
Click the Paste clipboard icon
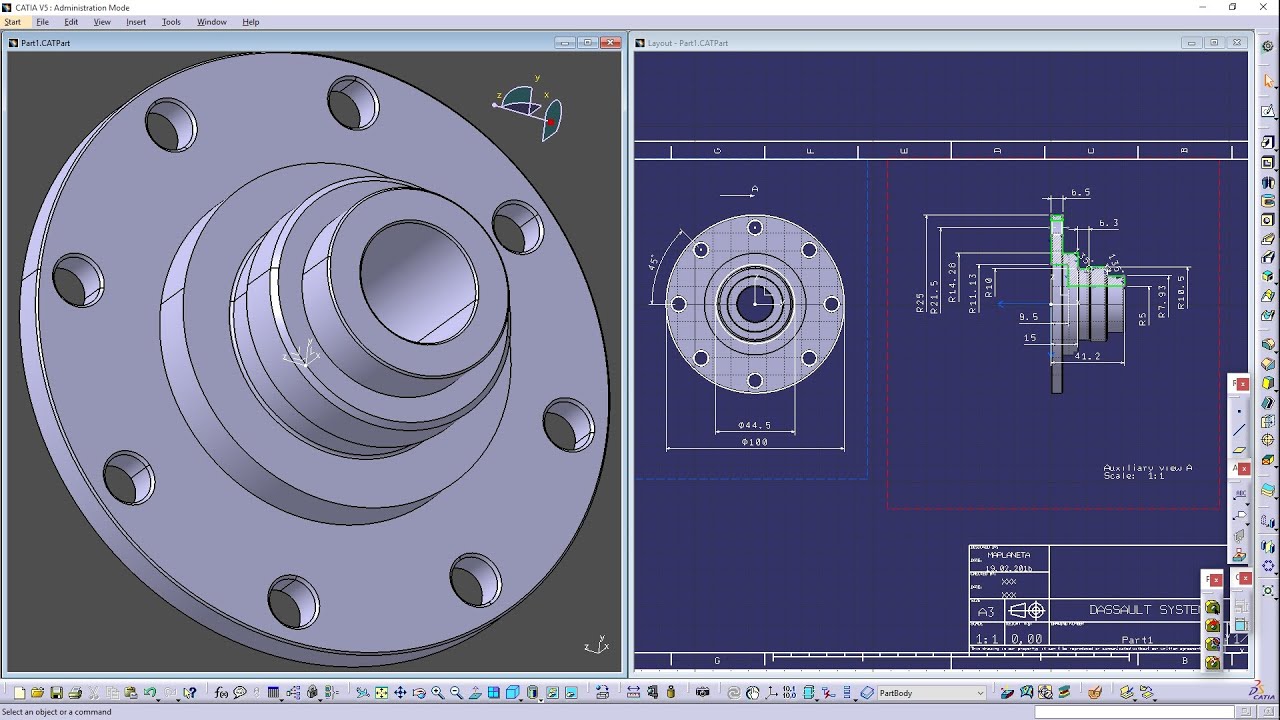[x=130, y=692]
